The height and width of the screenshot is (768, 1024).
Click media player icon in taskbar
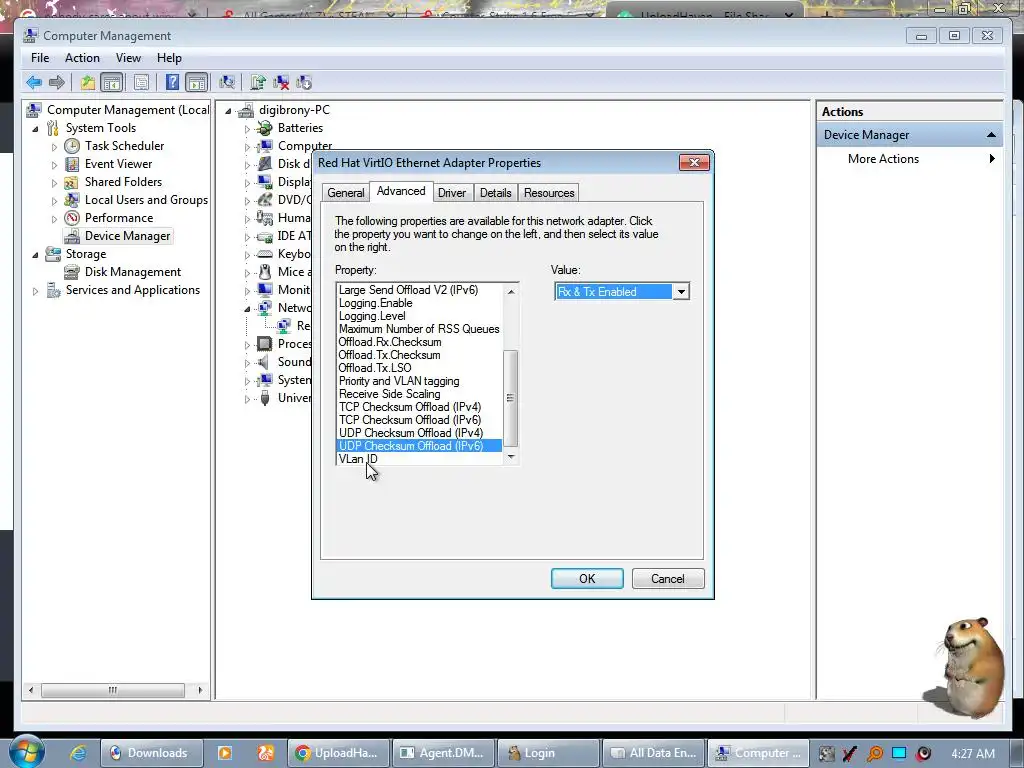[x=225, y=753]
